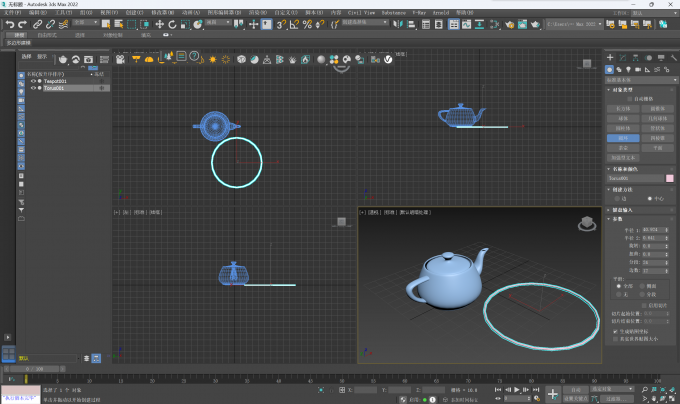Open the Standard Primitives category dropdown
680x404 pixels.
pos(641,80)
